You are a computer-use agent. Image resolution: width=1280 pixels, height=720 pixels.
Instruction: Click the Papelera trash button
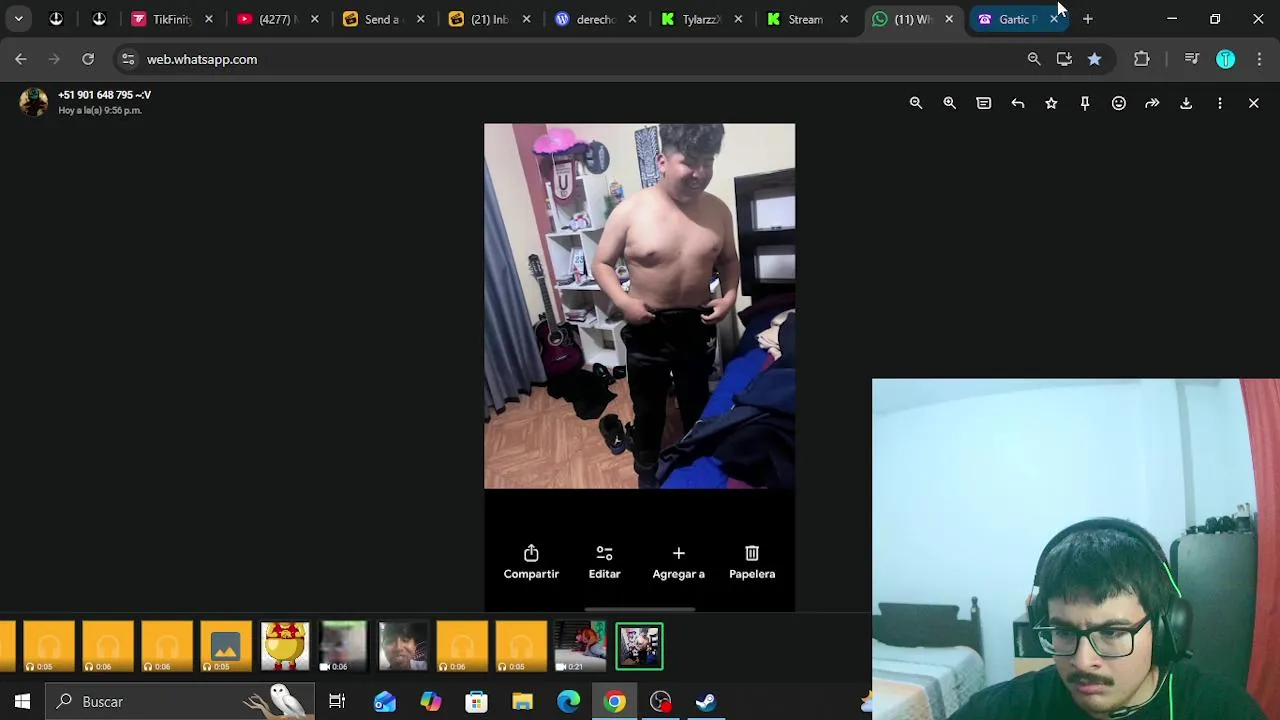pyautogui.click(x=752, y=562)
